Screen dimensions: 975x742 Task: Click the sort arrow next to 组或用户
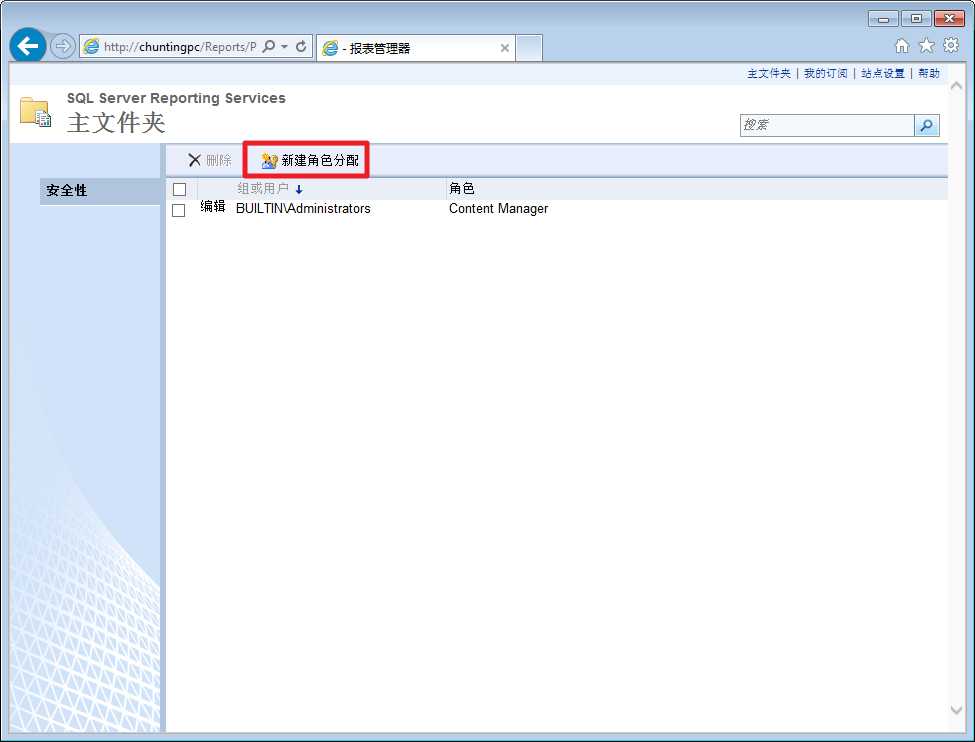point(299,190)
